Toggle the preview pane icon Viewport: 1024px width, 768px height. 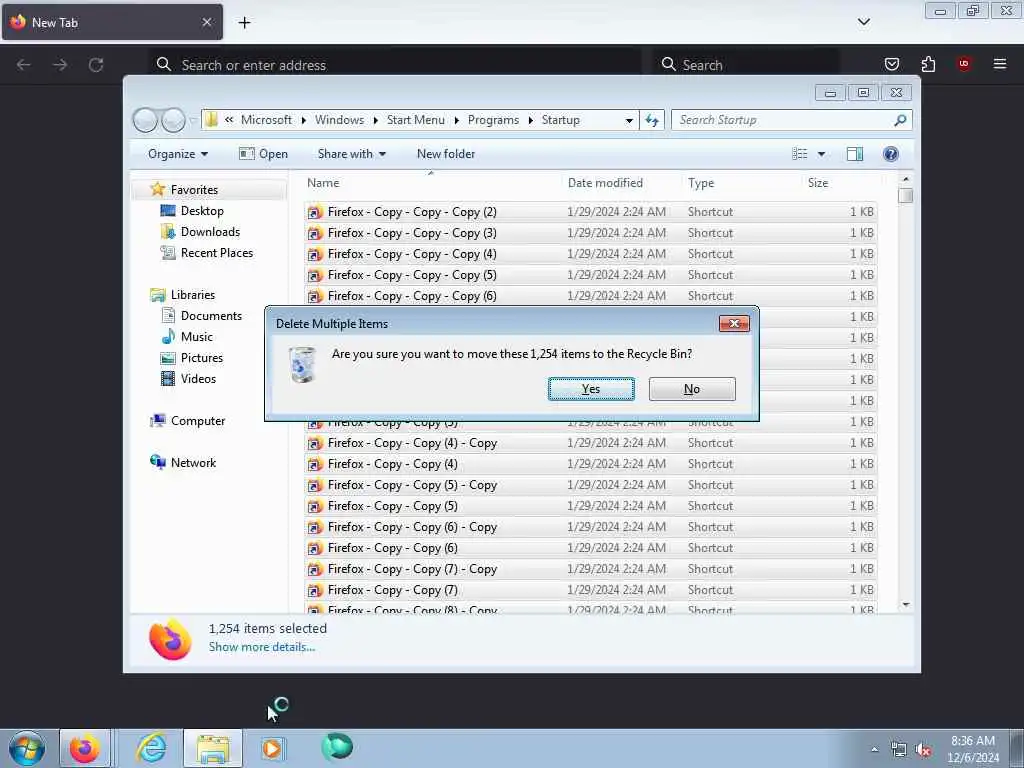(x=854, y=154)
